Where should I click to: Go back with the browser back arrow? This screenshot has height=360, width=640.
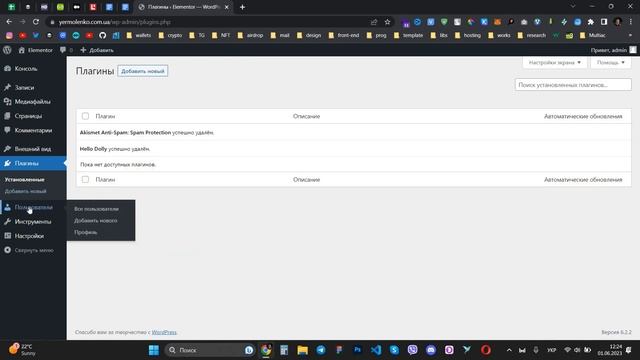click(9, 22)
